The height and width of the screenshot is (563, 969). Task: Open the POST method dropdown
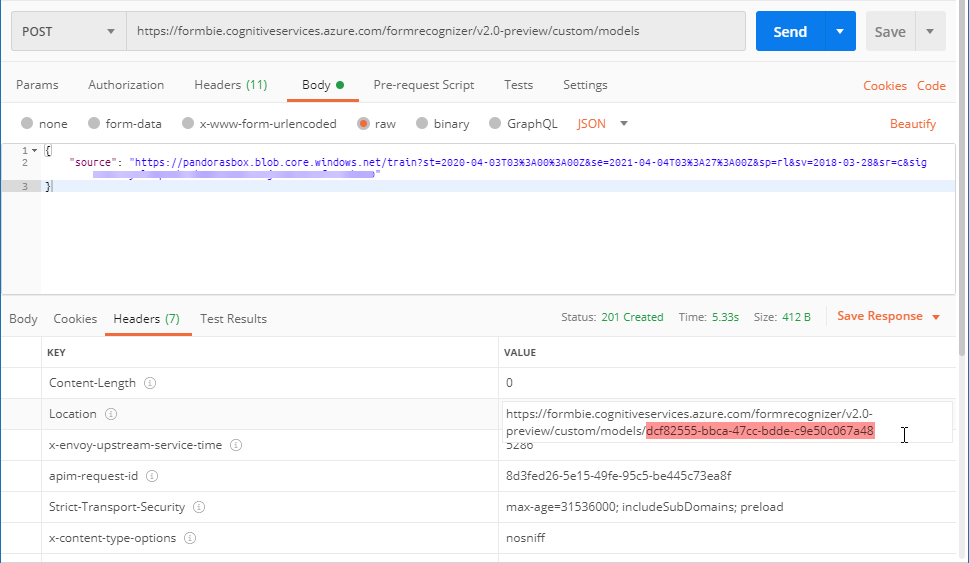[68, 32]
